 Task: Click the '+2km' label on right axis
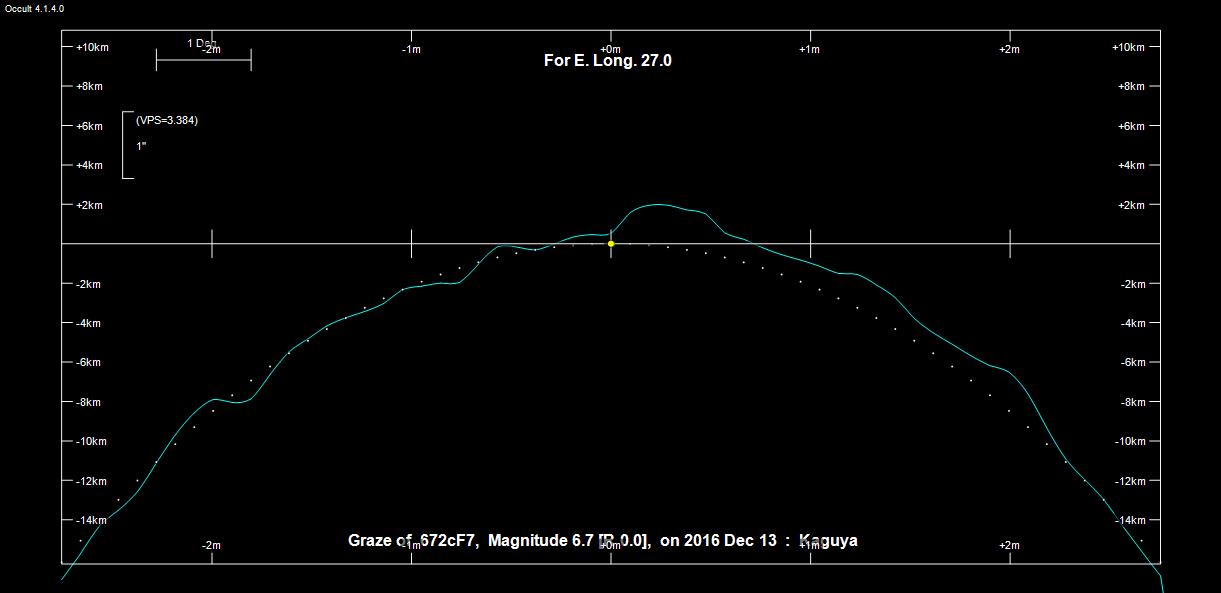coord(1131,206)
